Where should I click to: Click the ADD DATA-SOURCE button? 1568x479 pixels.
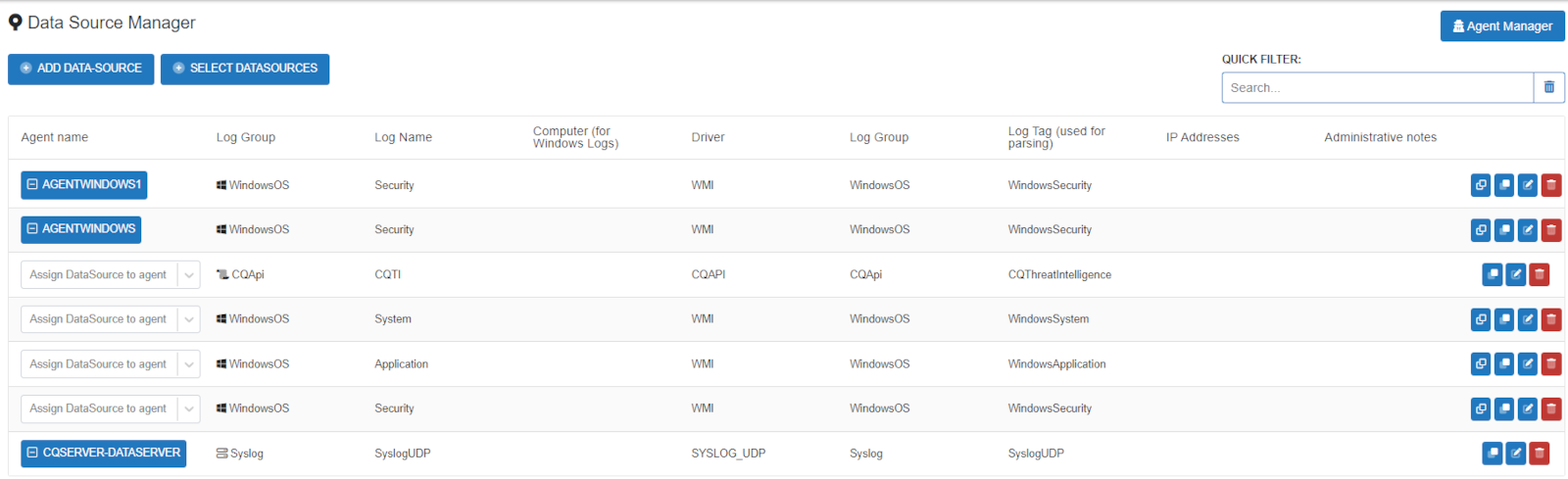[81, 69]
